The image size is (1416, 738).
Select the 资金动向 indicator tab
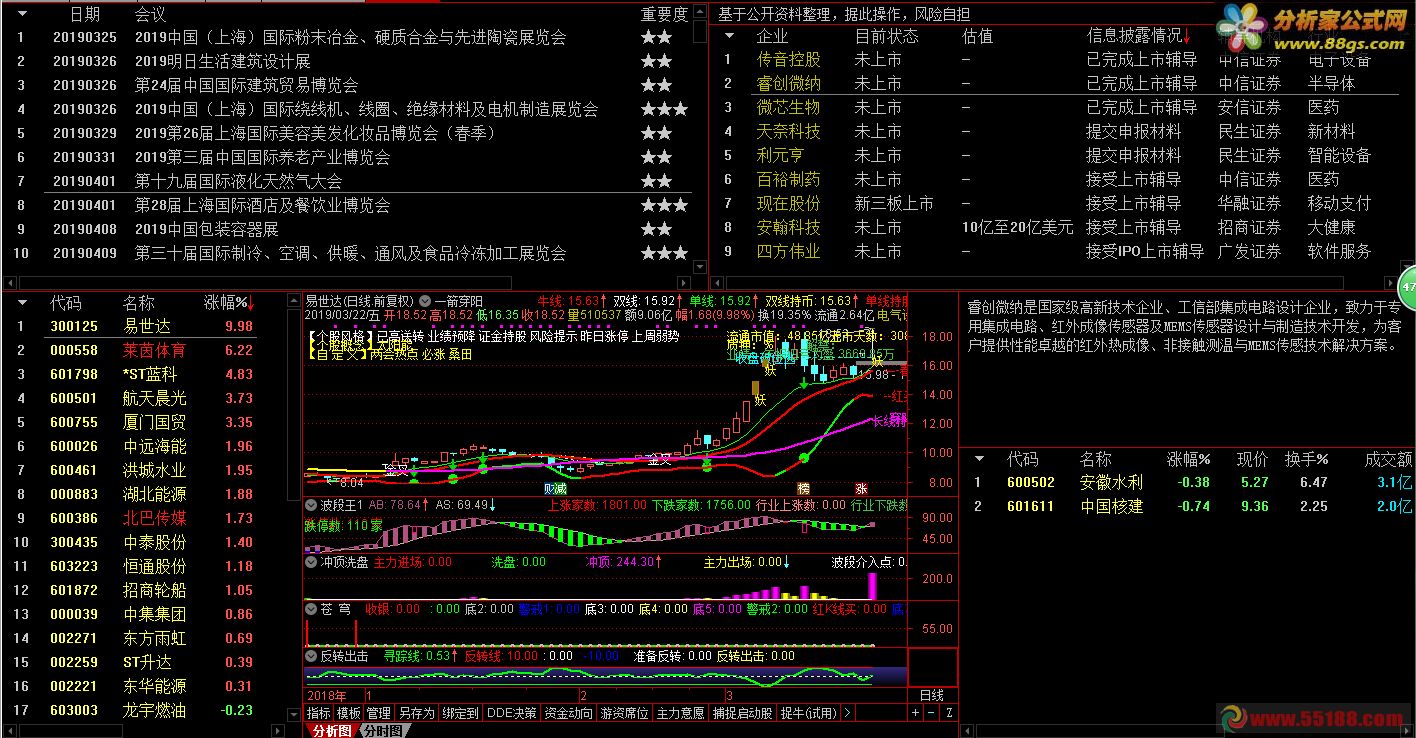[568, 713]
